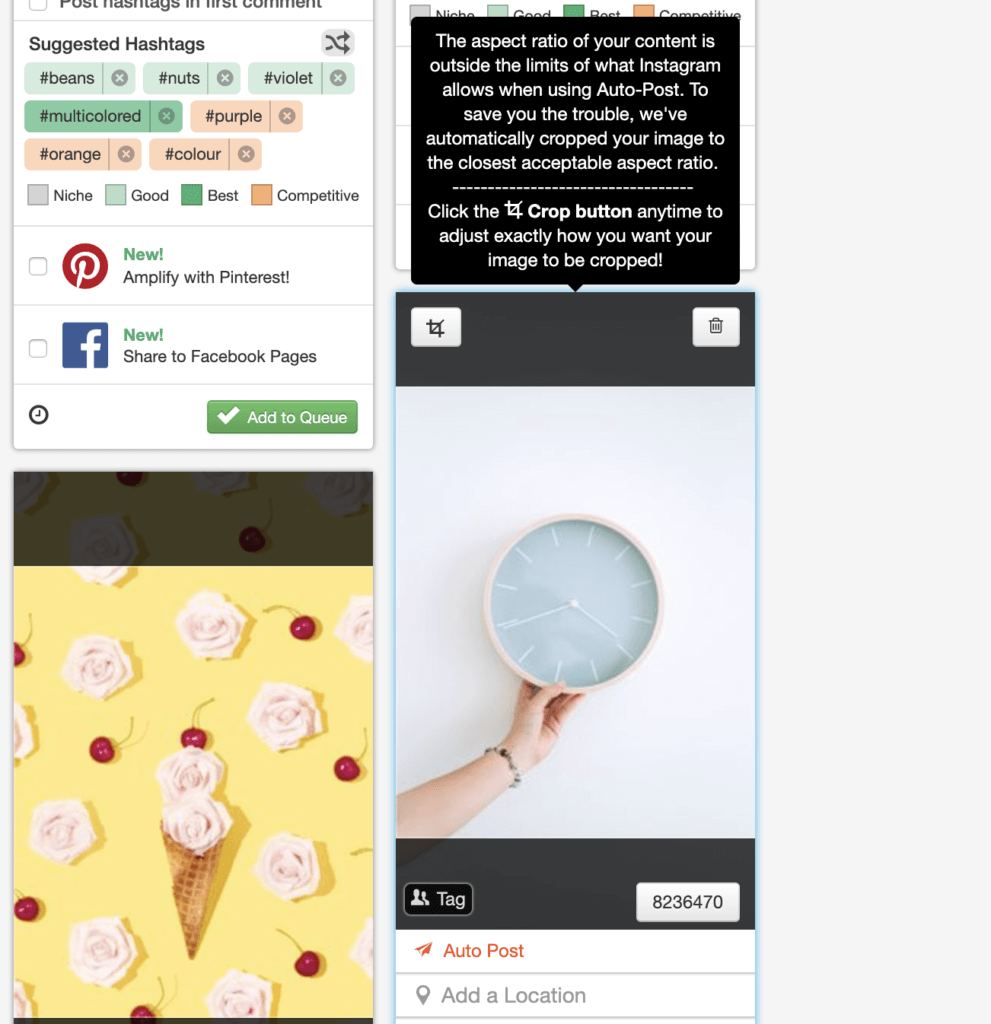Viewport: 991px width, 1024px height.
Task: Delete the clock image with trash icon
Action: click(716, 326)
